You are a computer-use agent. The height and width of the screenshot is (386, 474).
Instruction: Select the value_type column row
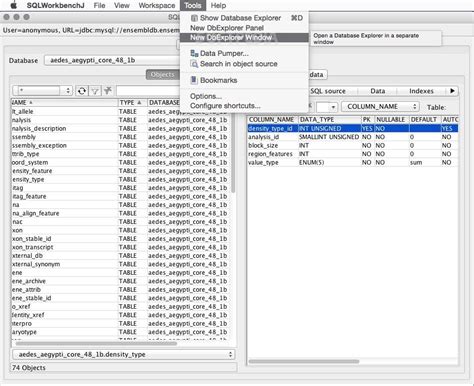pos(353,162)
